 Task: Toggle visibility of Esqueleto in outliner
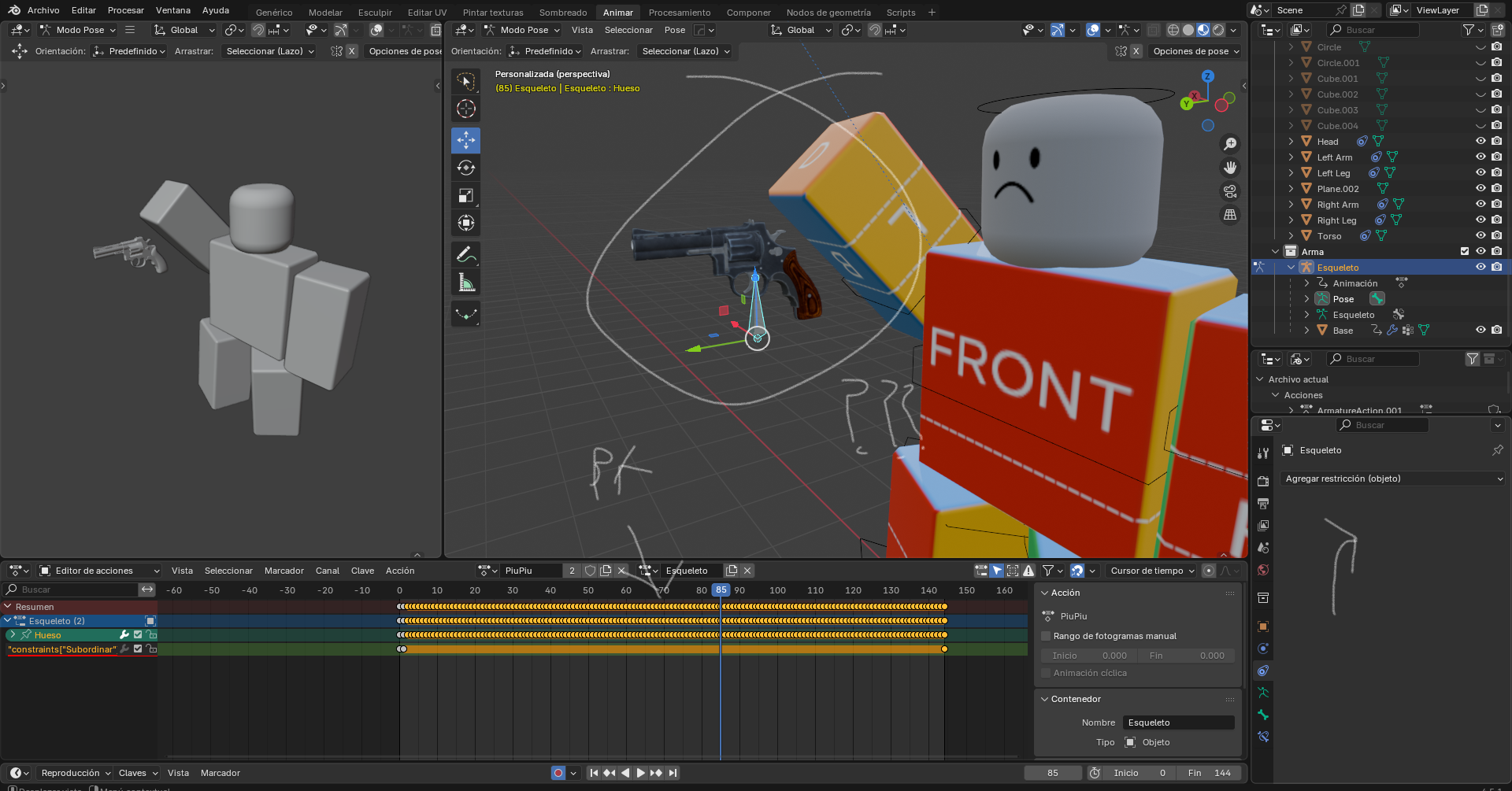[x=1480, y=268]
